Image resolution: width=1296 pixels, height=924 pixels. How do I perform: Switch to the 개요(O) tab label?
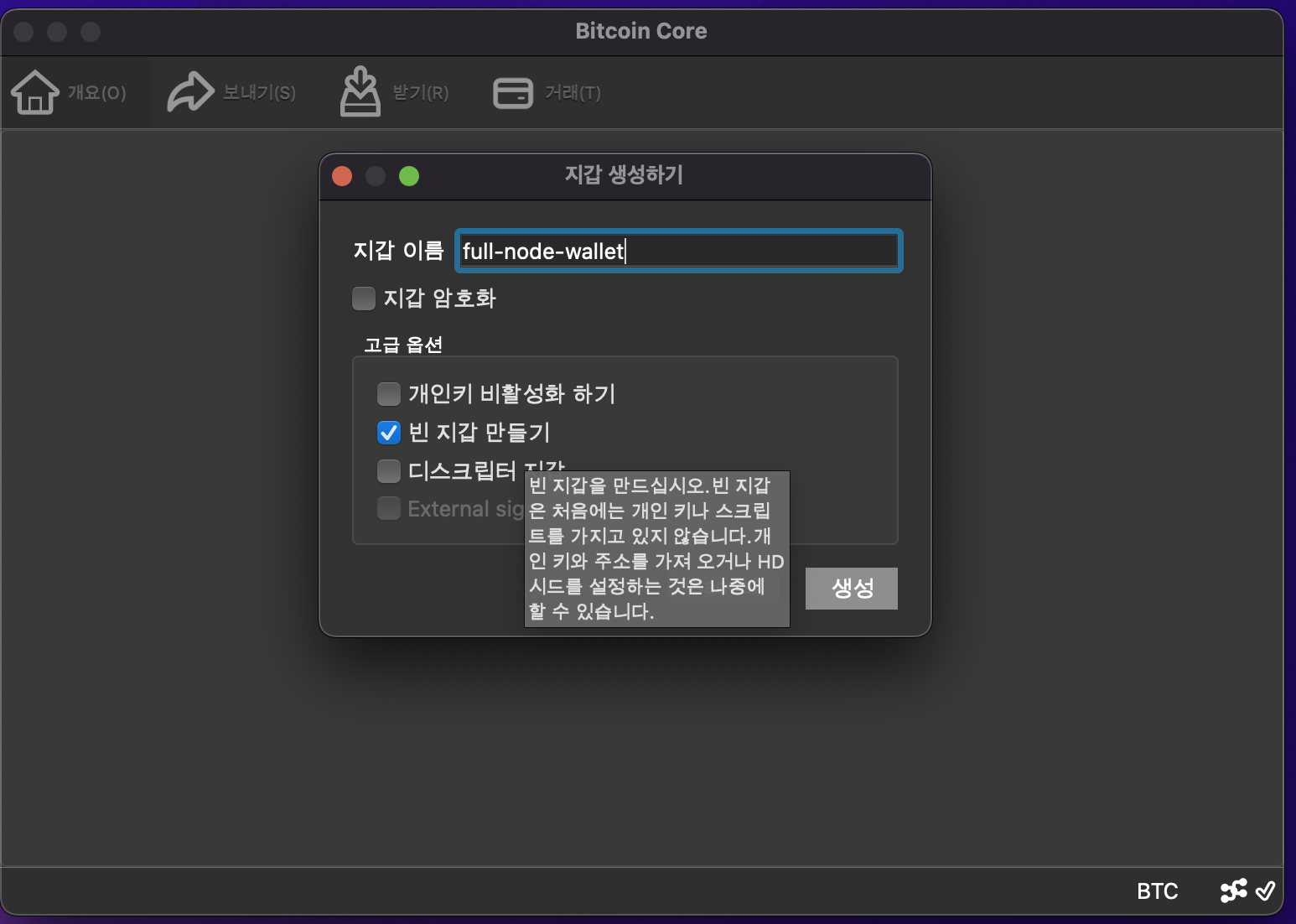tap(97, 93)
